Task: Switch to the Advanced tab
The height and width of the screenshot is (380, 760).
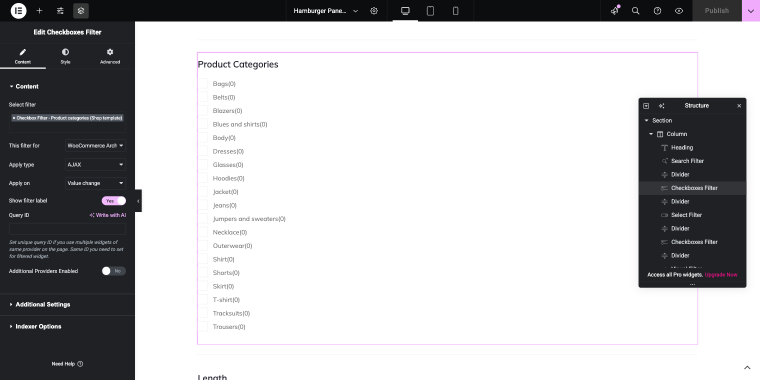Action: [x=110, y=56]
